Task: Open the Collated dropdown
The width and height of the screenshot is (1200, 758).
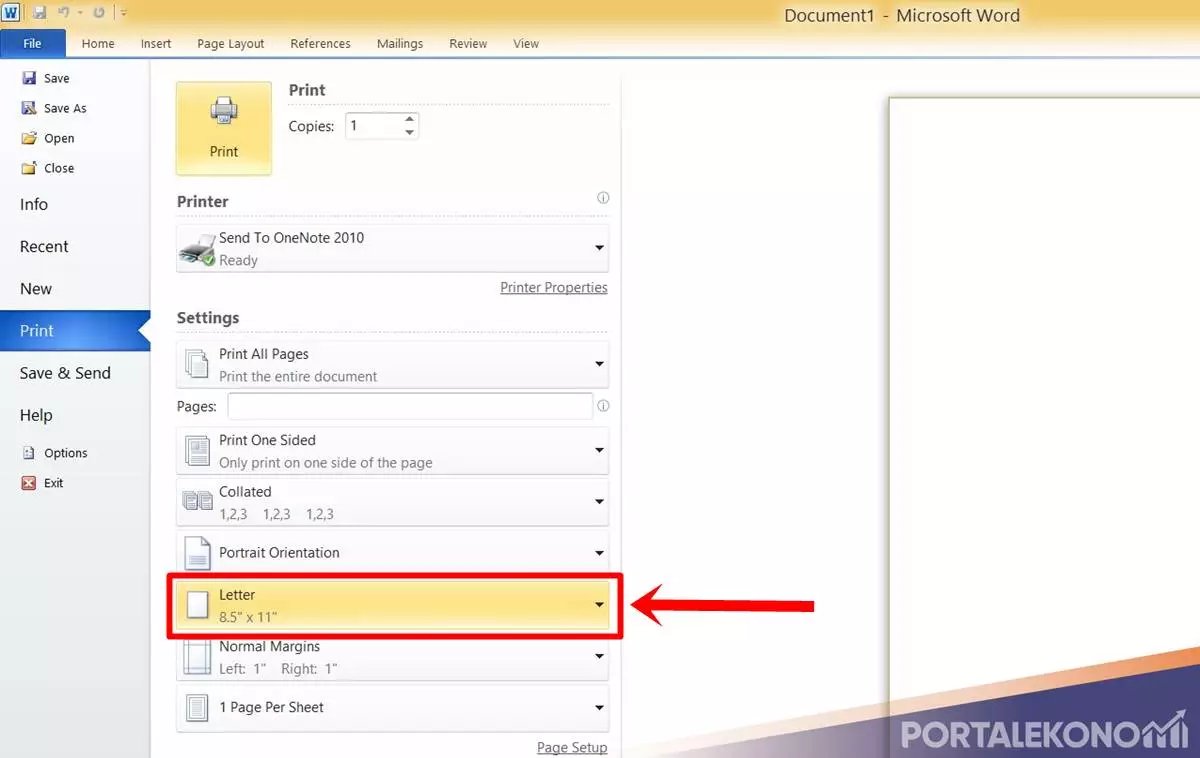Action: coord(392,502)
